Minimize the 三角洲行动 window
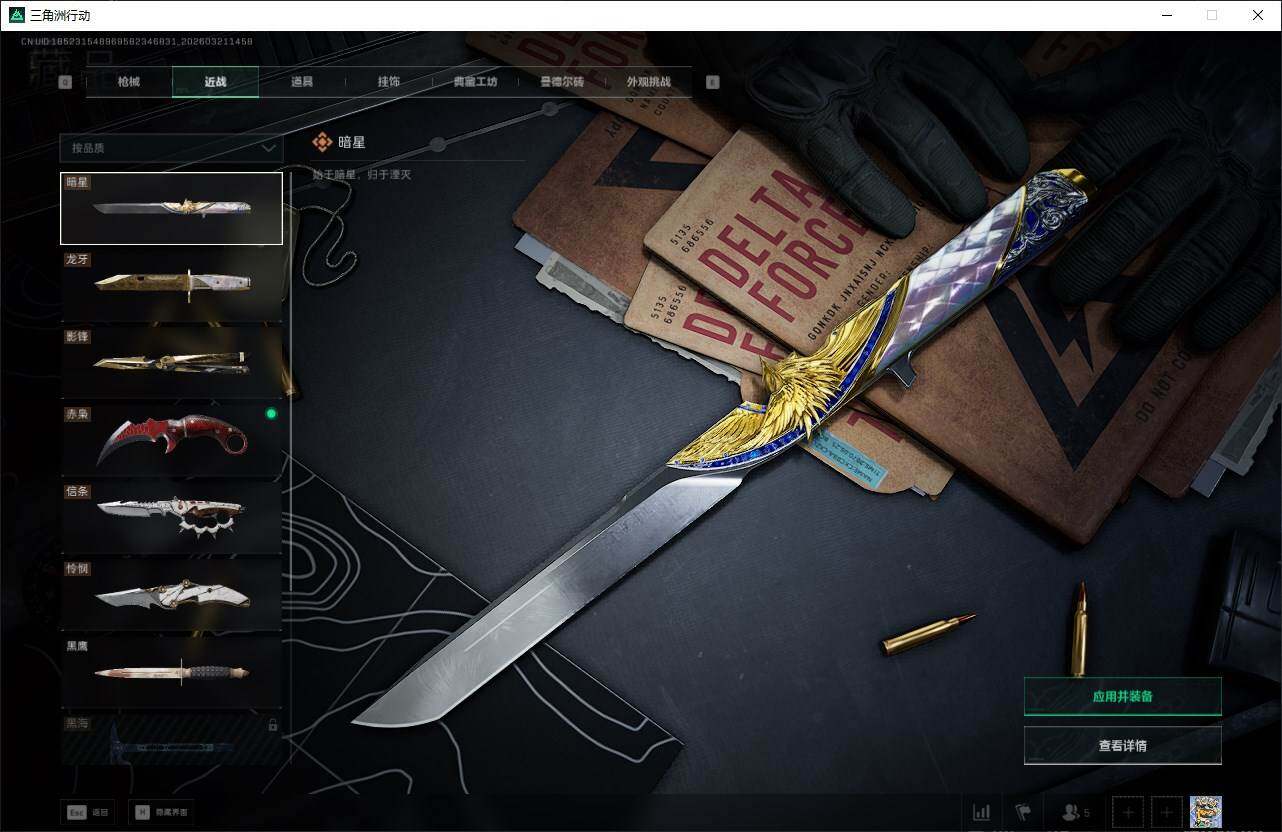The width and height of the screenshot is (1282, 832). 1168,15
